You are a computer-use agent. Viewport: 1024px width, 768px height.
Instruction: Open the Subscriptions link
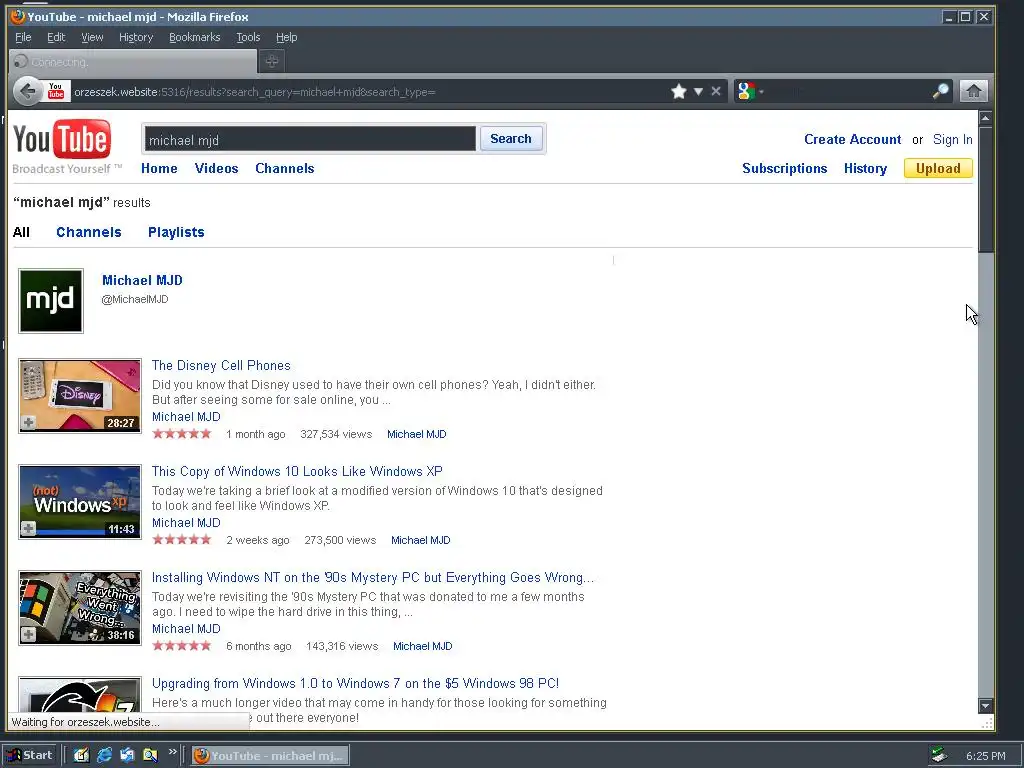784,168
